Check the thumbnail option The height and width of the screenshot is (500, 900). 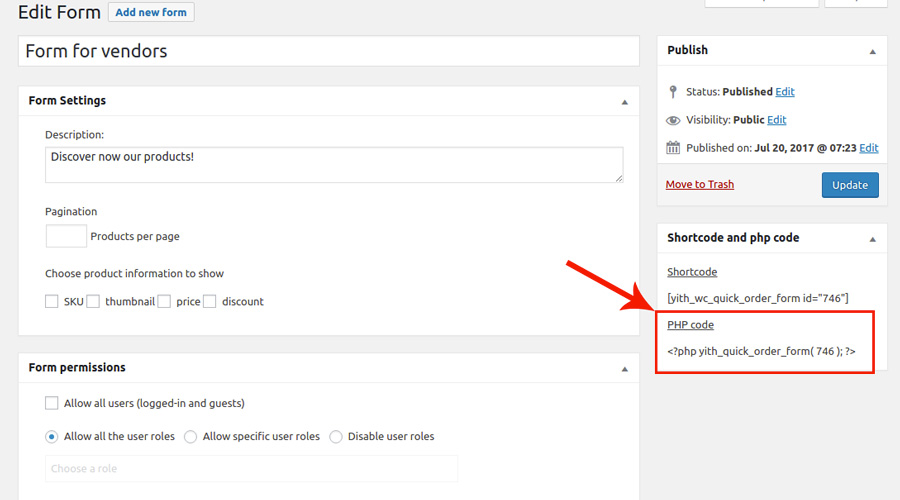[93, 301]
